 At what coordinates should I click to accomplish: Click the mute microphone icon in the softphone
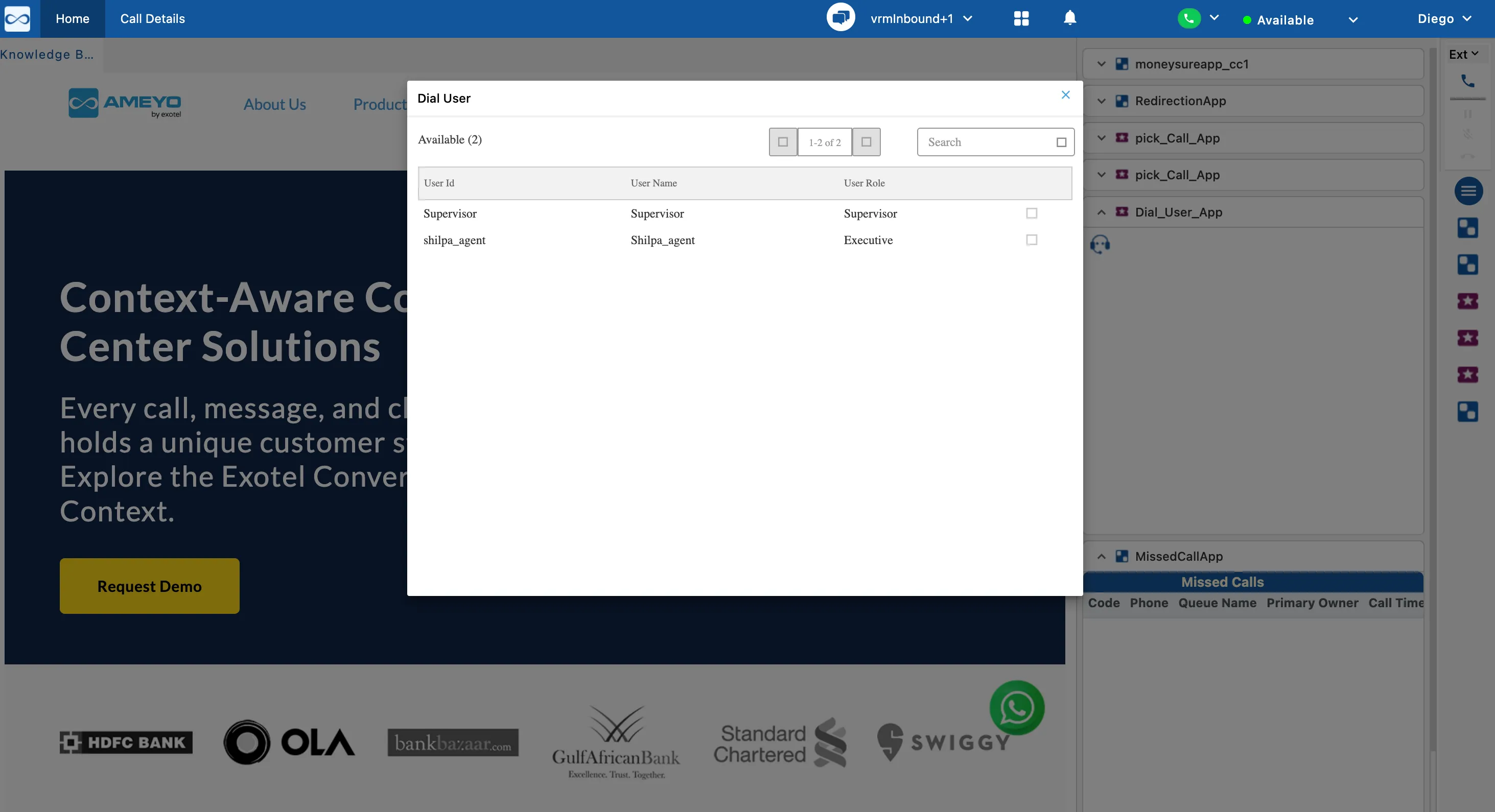pyautogui.click(x=1467, y=134)
